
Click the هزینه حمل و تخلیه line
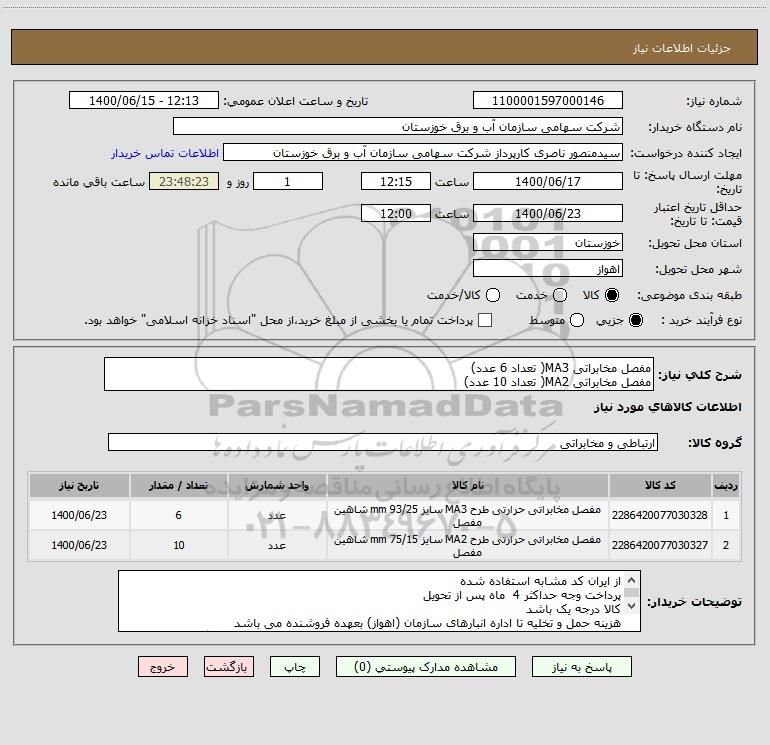pyautogui.click(x=427, y=623)
